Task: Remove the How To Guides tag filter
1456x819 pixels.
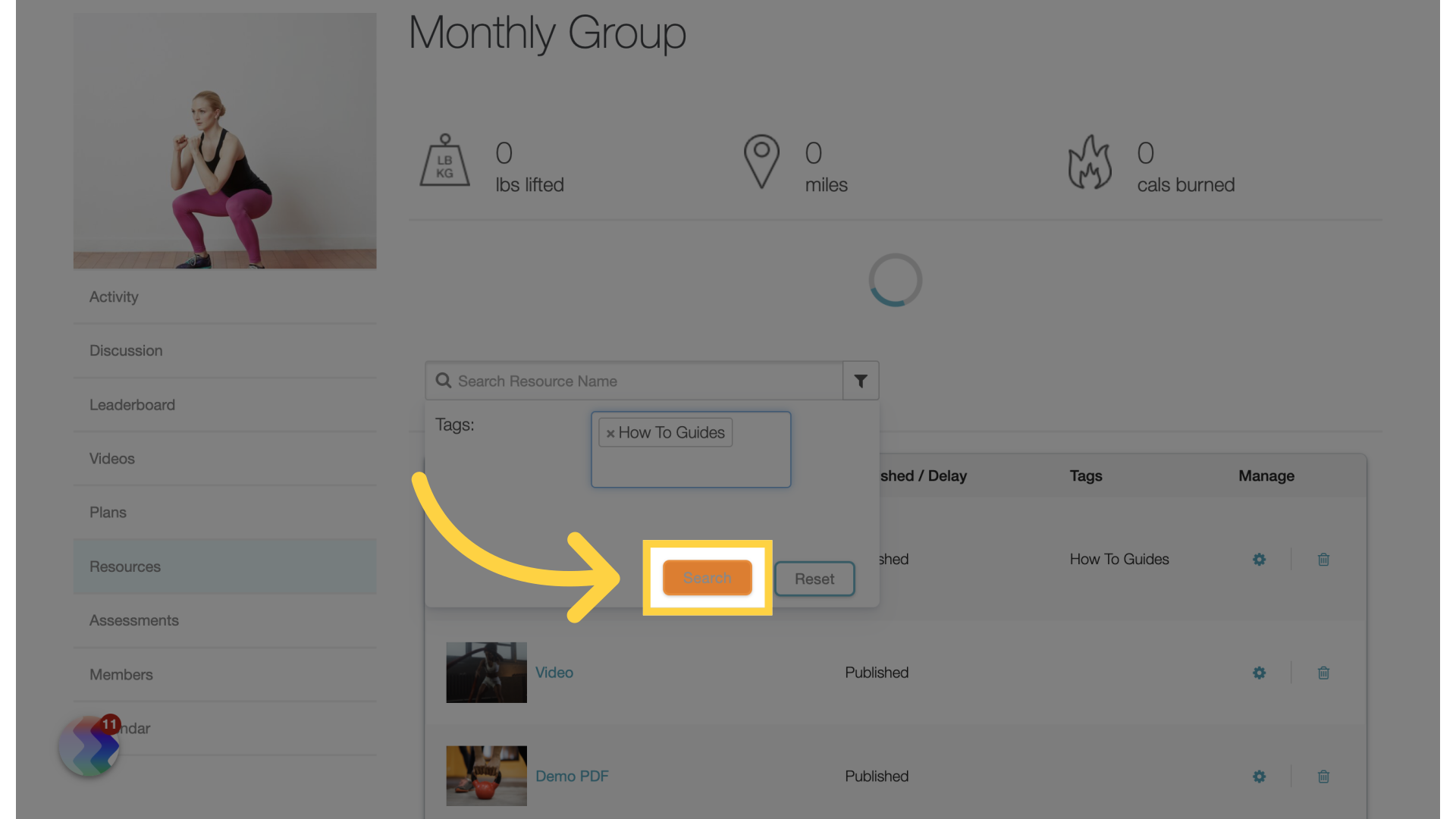Action: coord(610,432)
